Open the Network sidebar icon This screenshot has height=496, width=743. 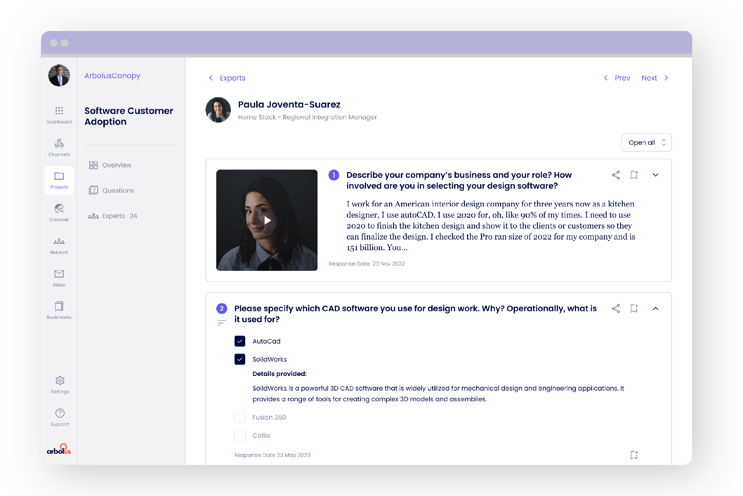click(x=59, y=242)
